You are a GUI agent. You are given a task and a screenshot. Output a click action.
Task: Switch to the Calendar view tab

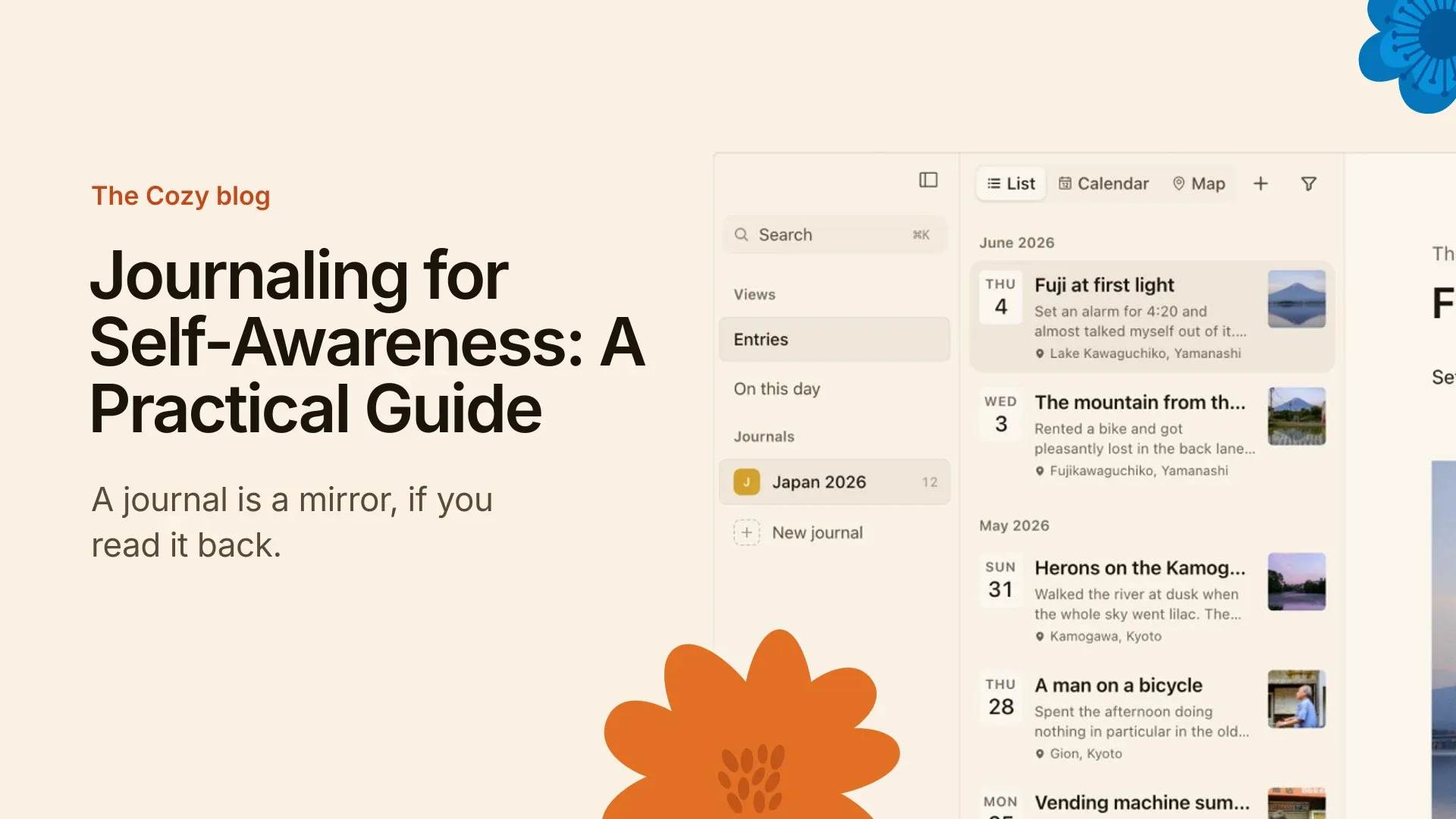(1103, 184)
